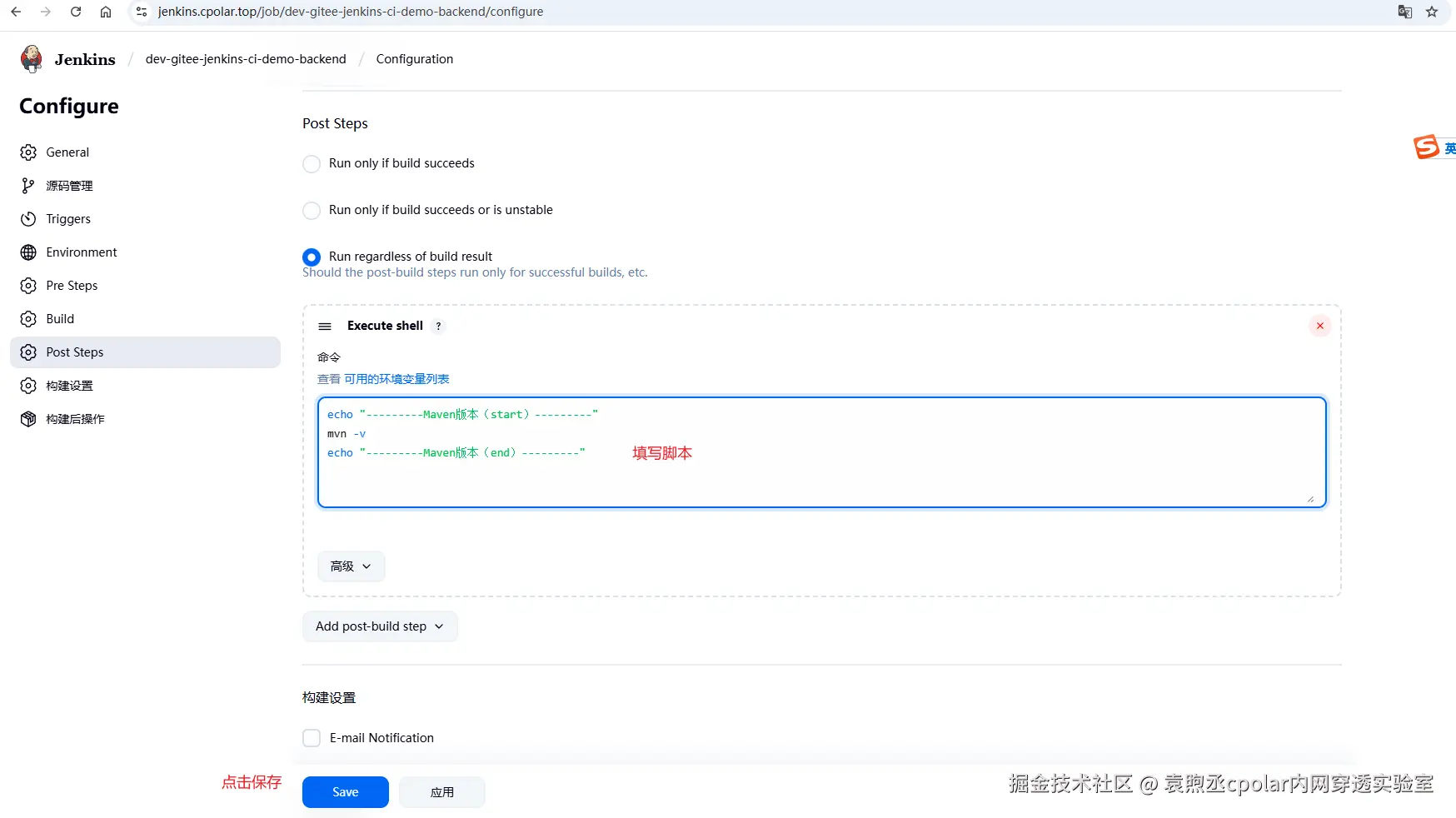
Task: Click the Pre Steps gear icon
Action: click(28, 286)
